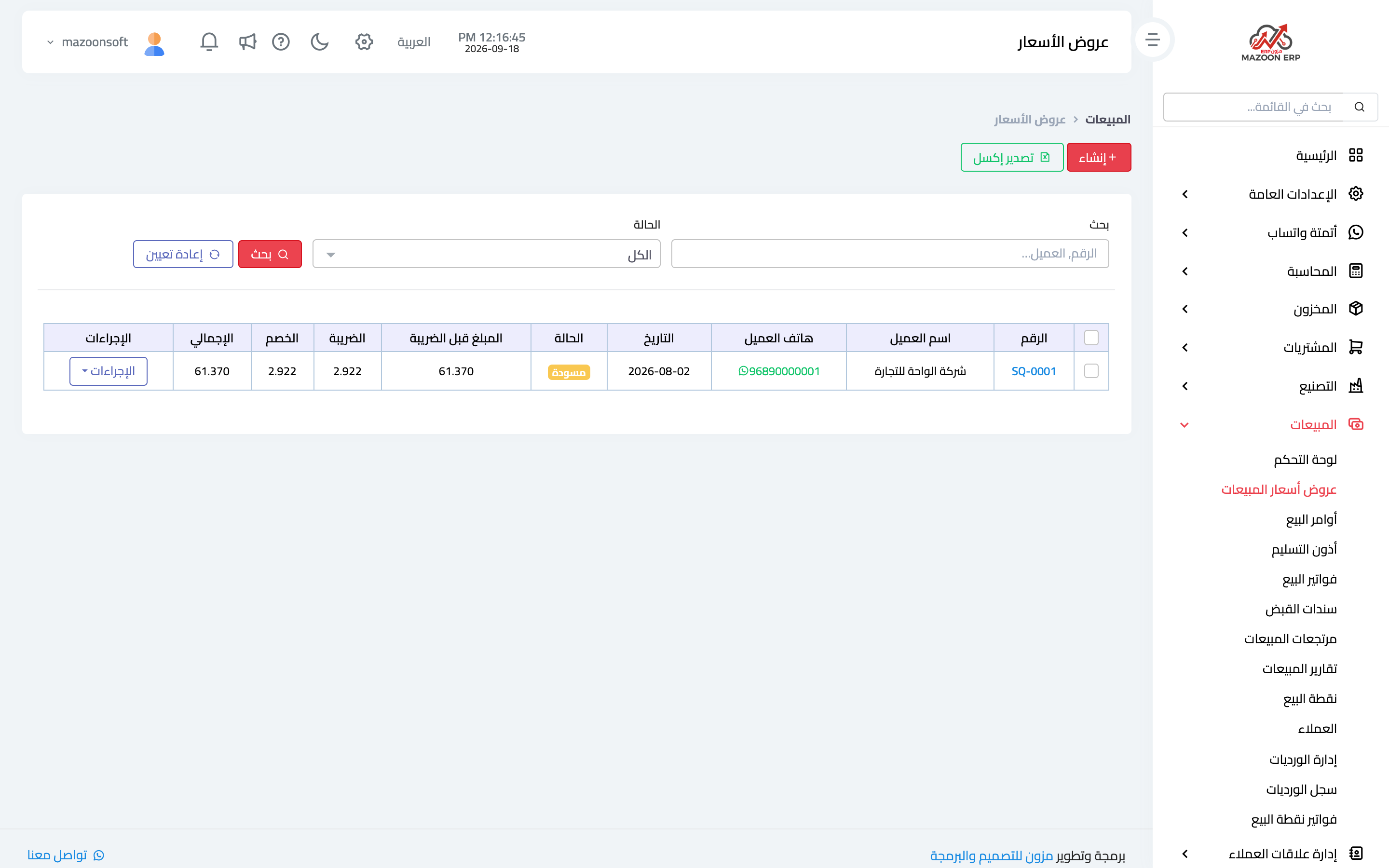Viewport: 1389px width, 868px height.
Task: Open quotation link SQ-0001
Action: (1034, 371)
